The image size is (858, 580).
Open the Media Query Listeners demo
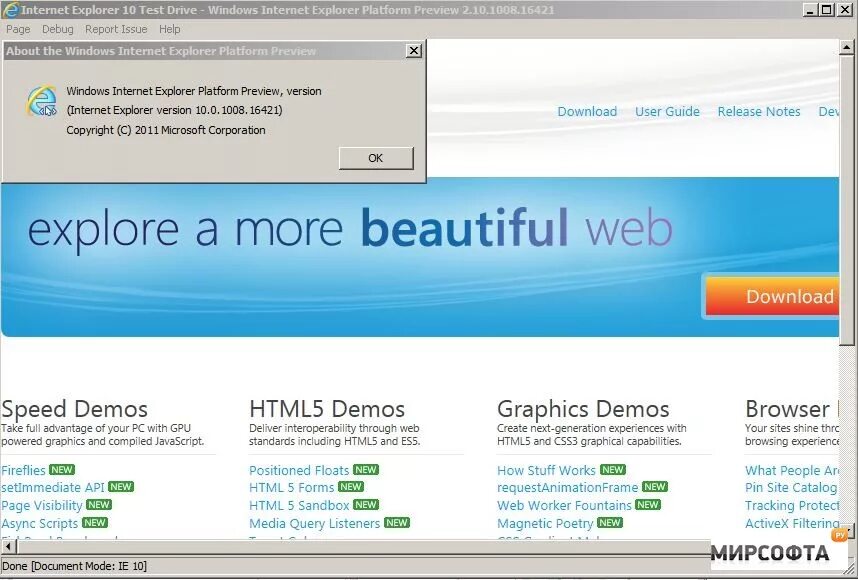click(x=314, y=524)
